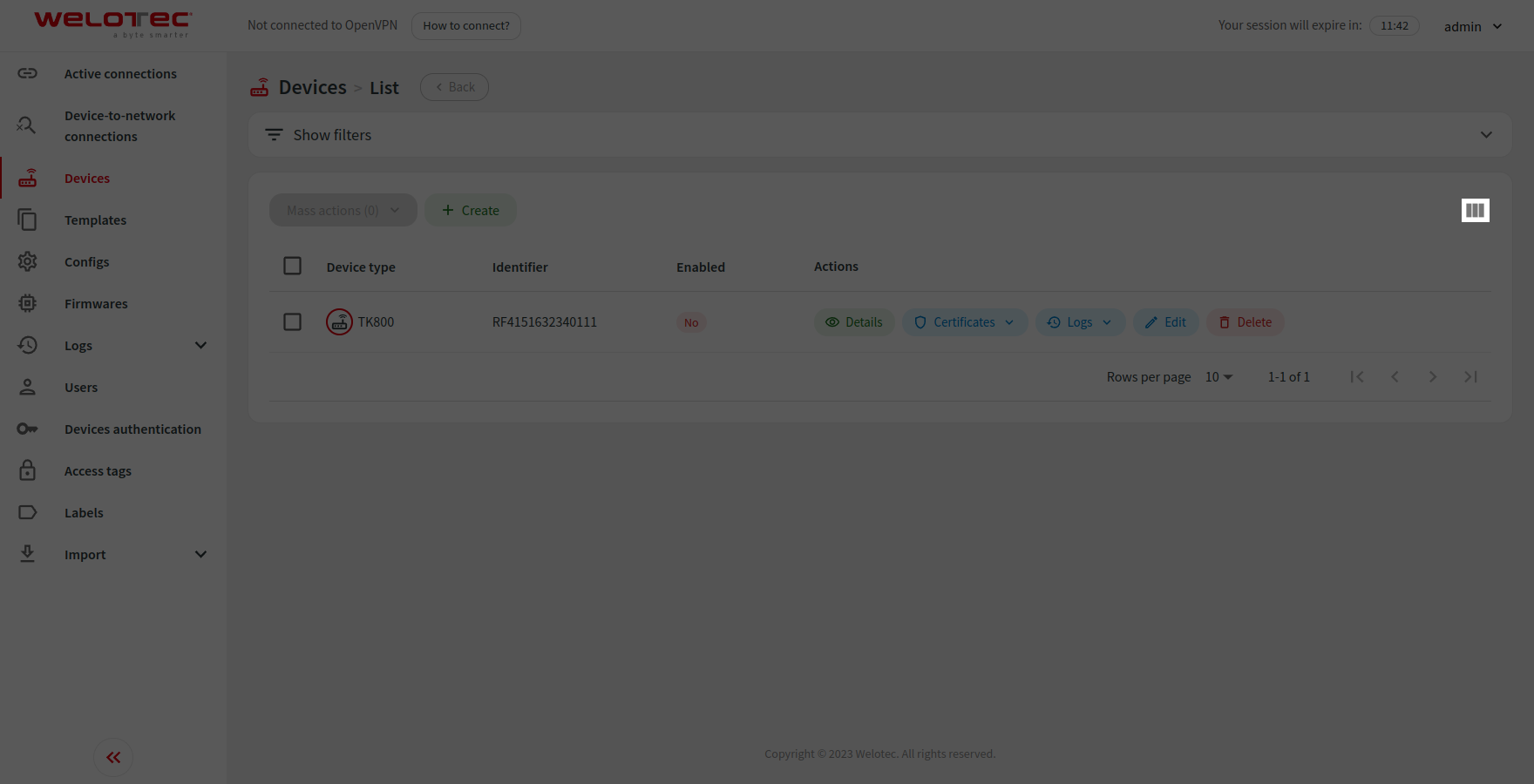This screenshot has width=1534, height=784.
Task: Go to last page arrow icon
Action: pos(1470,377)
